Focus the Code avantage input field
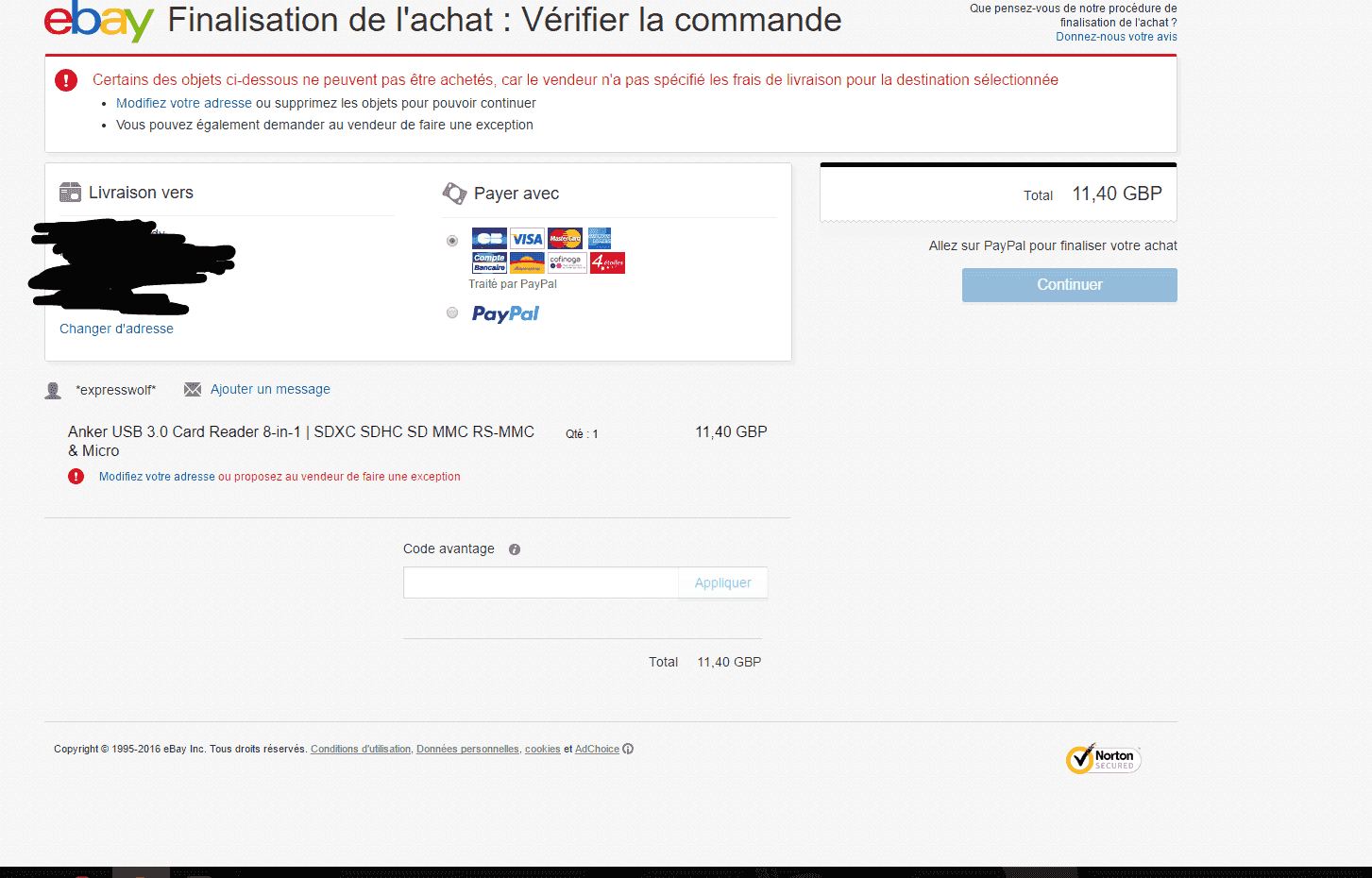Screen dimensions: 1372x878 541,583
